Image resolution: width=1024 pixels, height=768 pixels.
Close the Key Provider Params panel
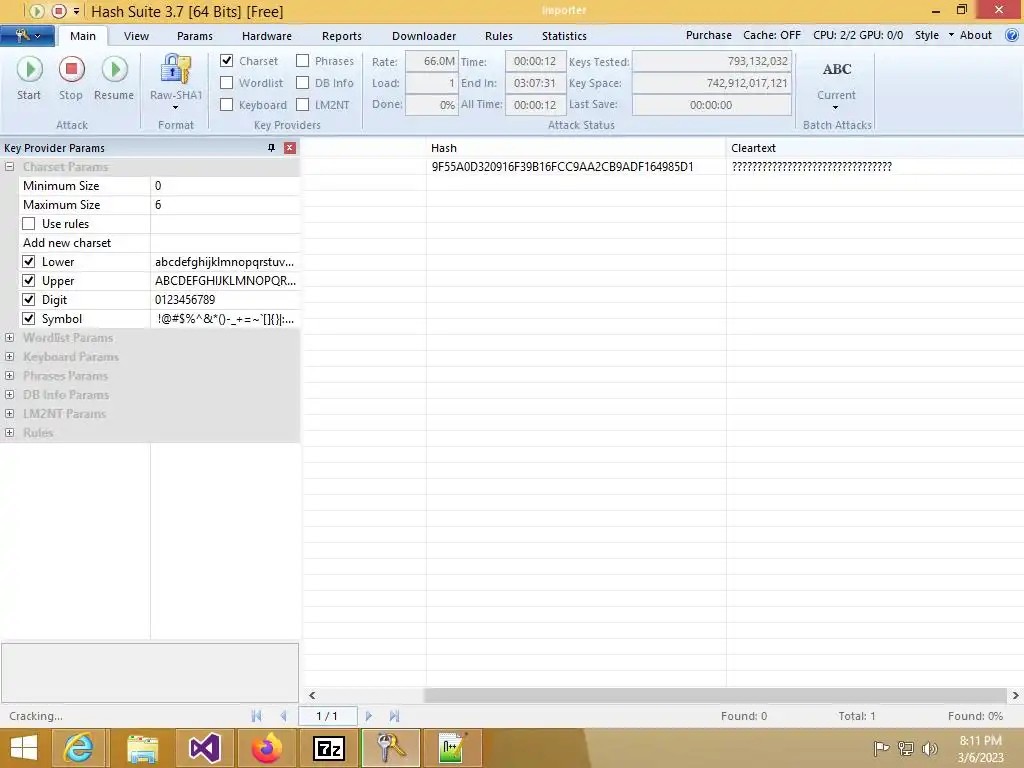[x=290, y=148]
